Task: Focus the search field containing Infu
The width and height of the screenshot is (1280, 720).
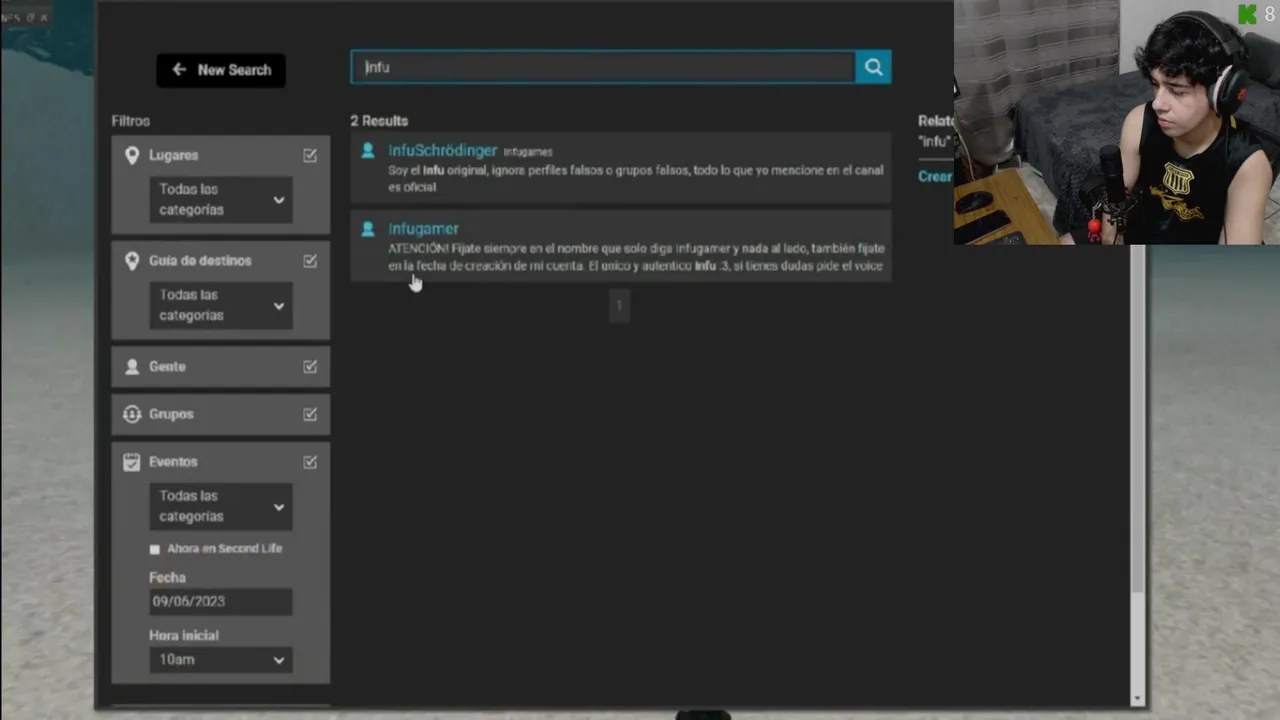Action: click(603, 67)
